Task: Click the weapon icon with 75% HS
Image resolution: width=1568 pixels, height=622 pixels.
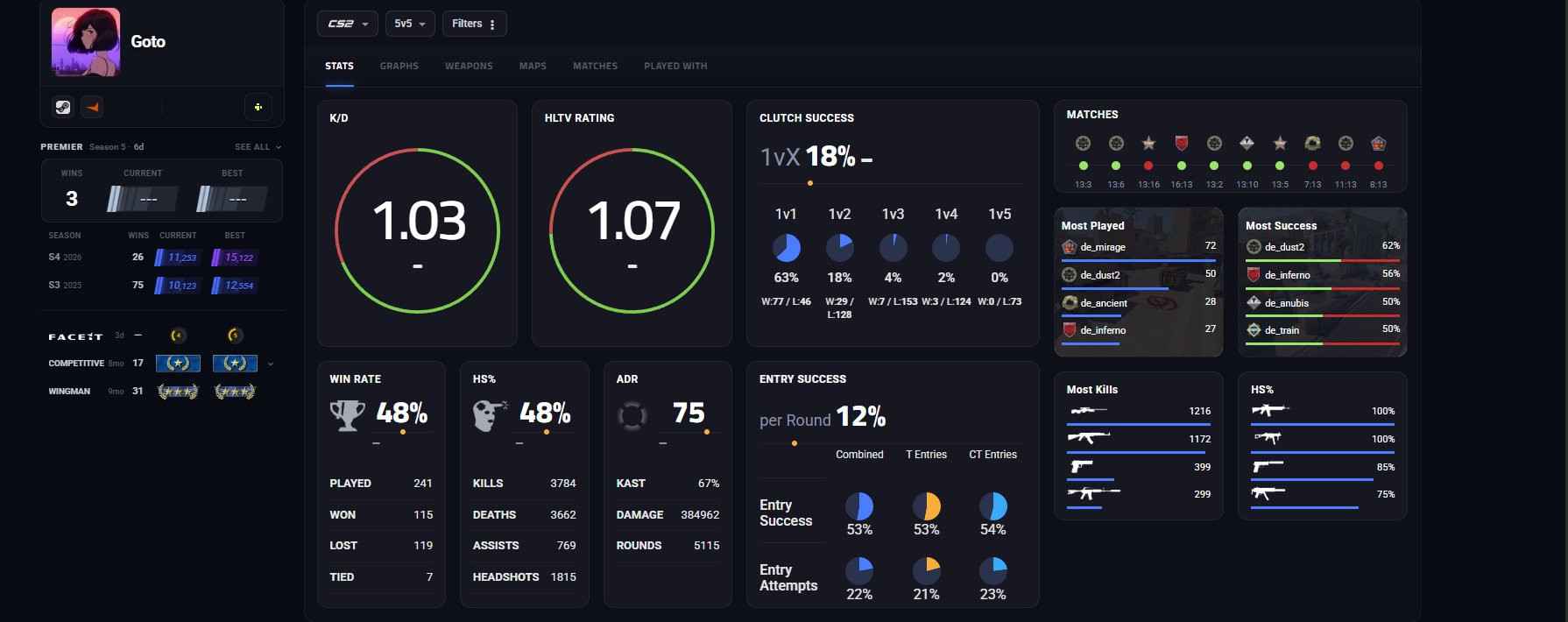Action: click(x=1268, y=493)
